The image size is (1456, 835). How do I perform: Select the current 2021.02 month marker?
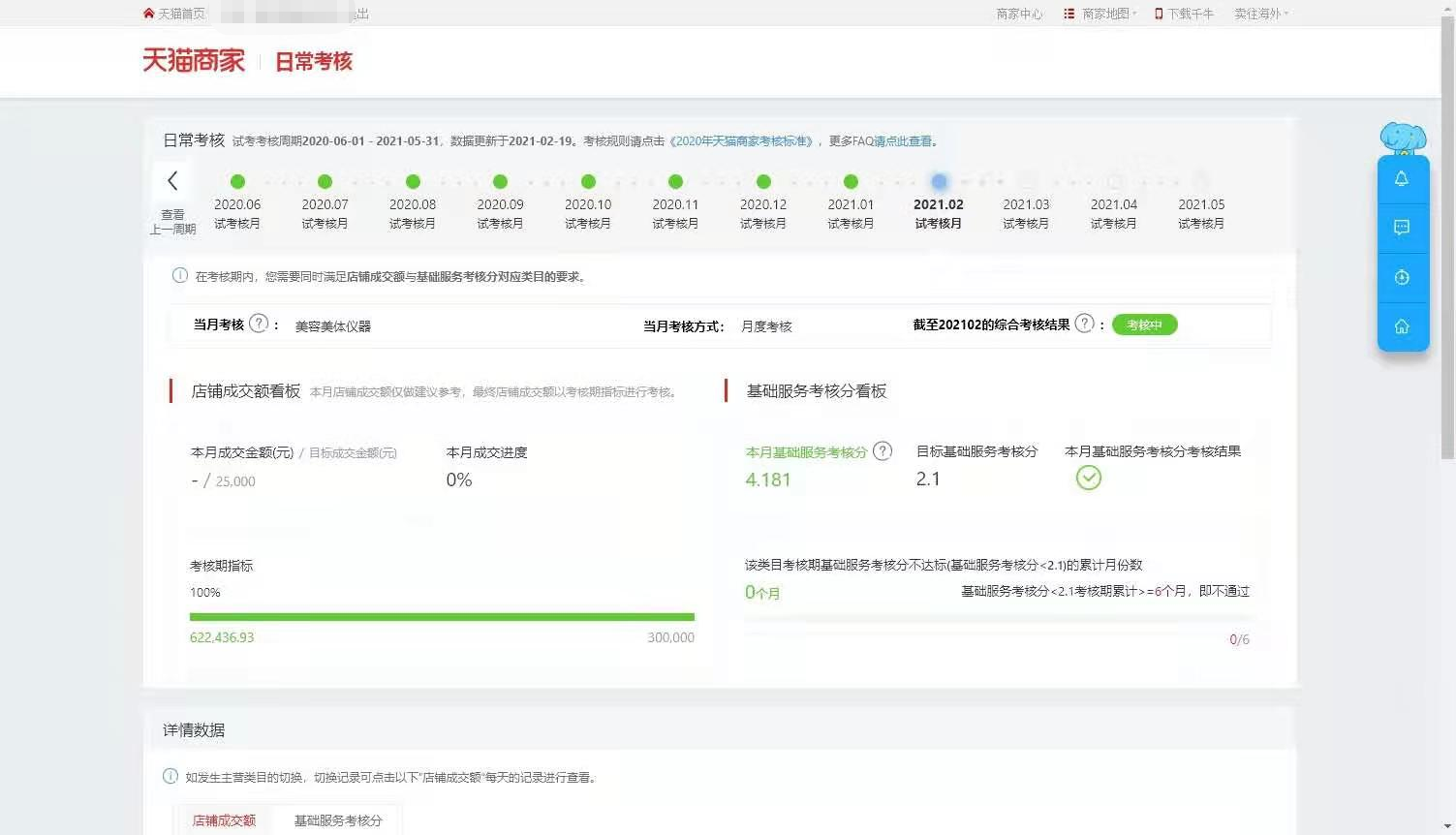(x=939, y=181)
